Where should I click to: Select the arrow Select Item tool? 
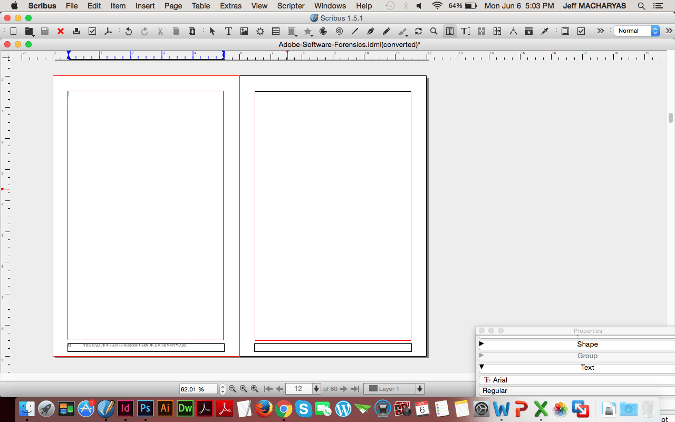[x=212, y=32]
